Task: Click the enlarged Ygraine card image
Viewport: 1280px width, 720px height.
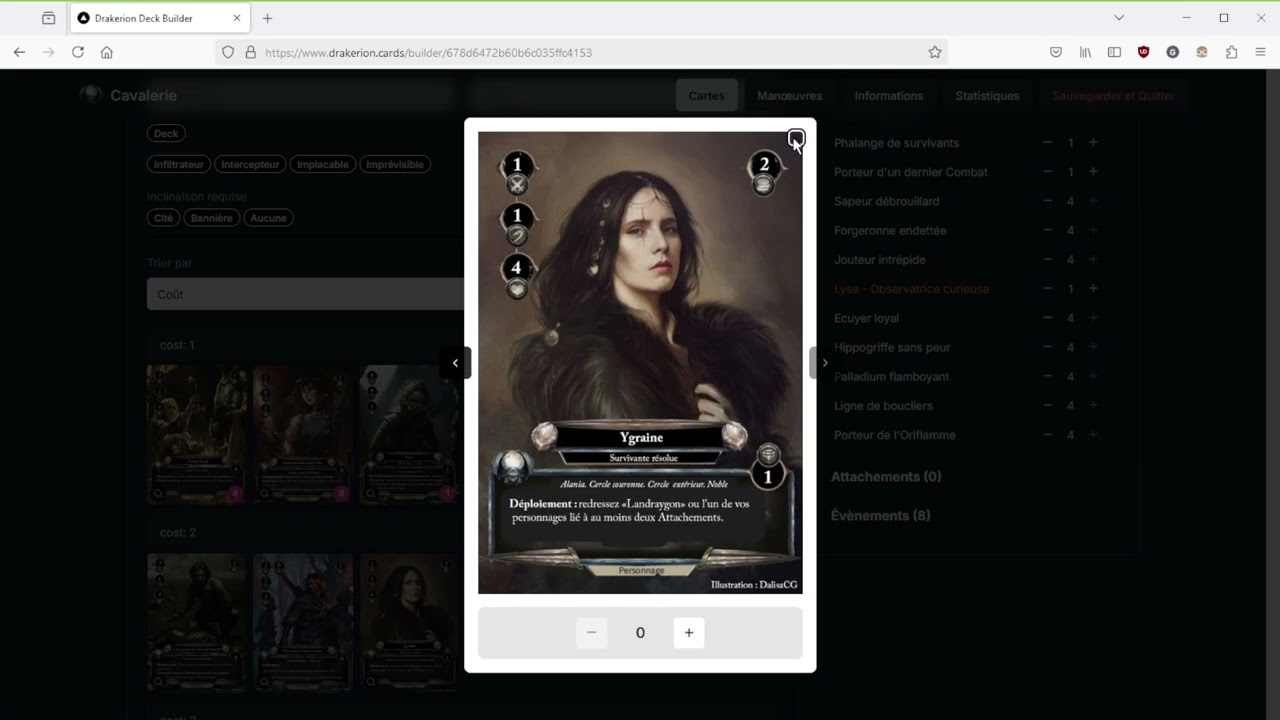Action: click(x=640, y=363)
